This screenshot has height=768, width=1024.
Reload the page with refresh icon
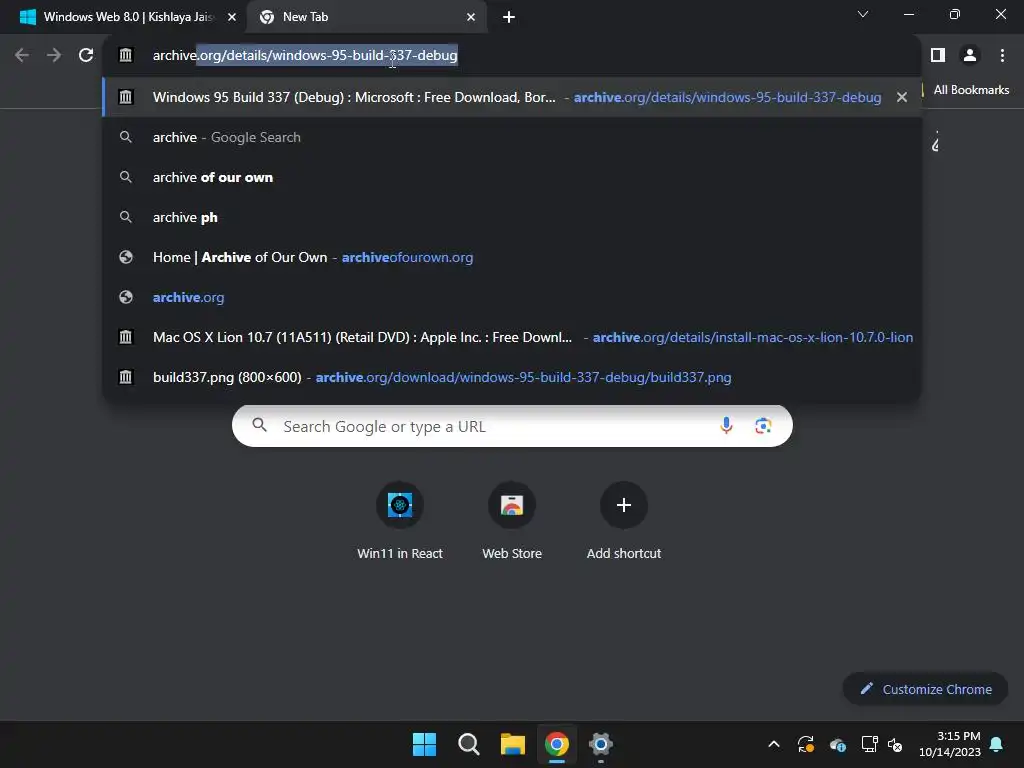coord(86,56)
